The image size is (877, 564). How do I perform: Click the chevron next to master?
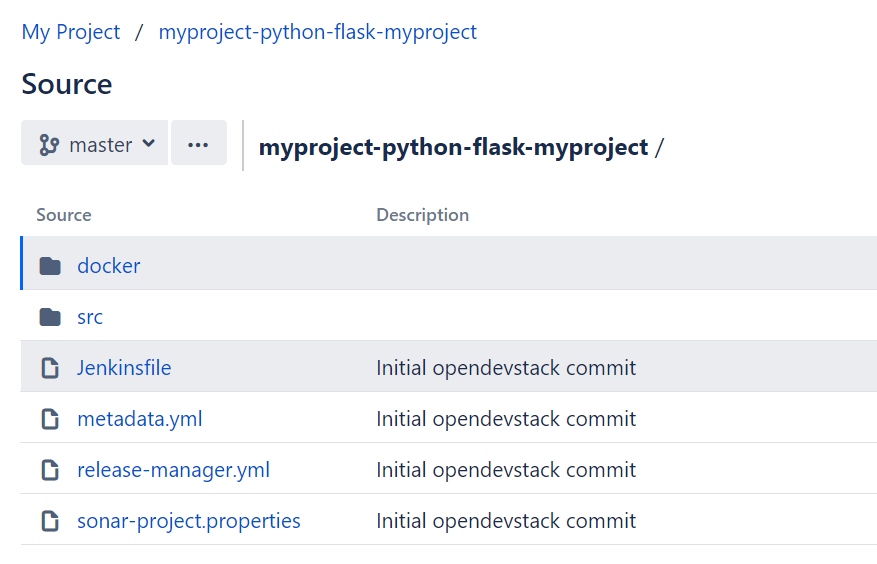click(149, 143)
